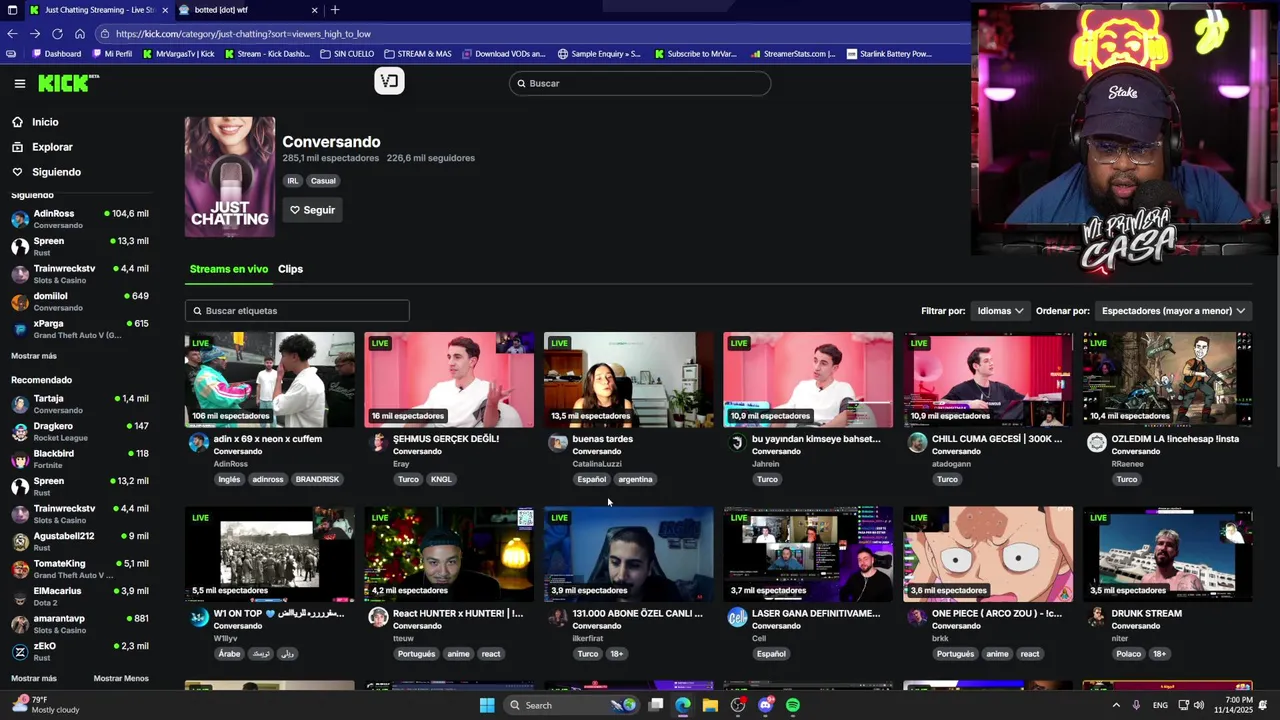Expand following list with 'Mostrar más'

click(x=34, y=356)
